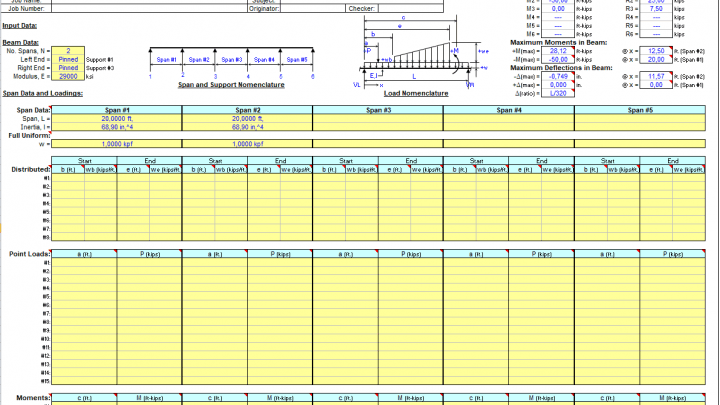
Task: Select the M3 support moment cell 0,00
Action: click(x=558, y=9)
